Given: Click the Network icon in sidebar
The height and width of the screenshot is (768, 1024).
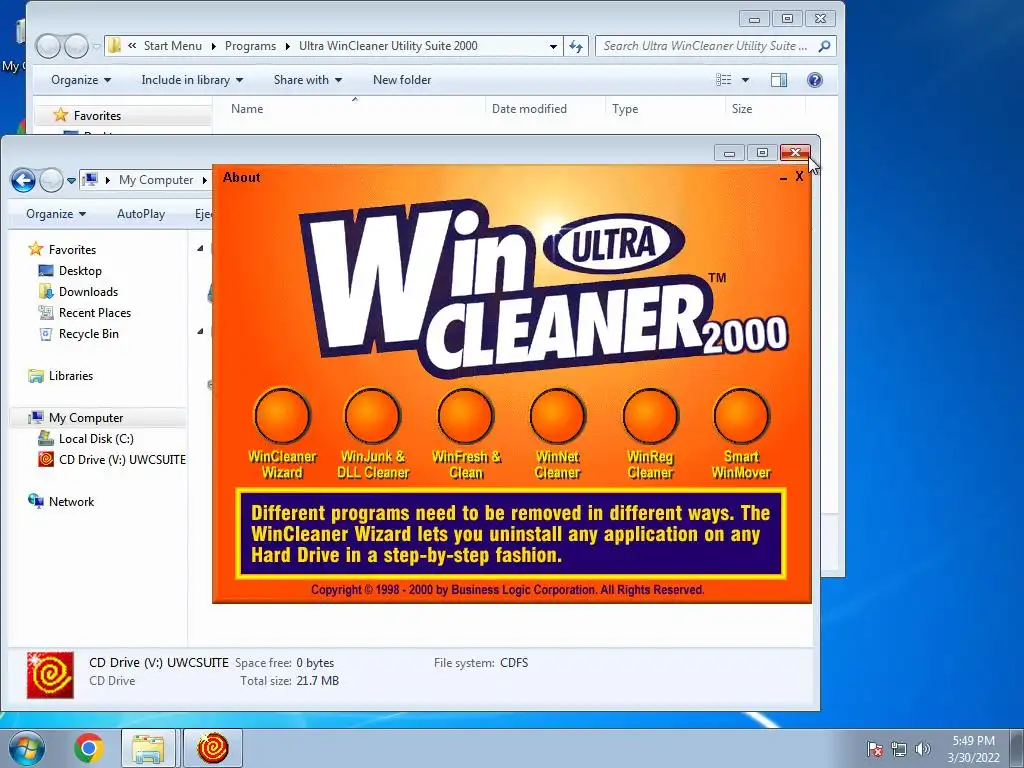Looking at the screenshot, I should click(x=35, y=501).
